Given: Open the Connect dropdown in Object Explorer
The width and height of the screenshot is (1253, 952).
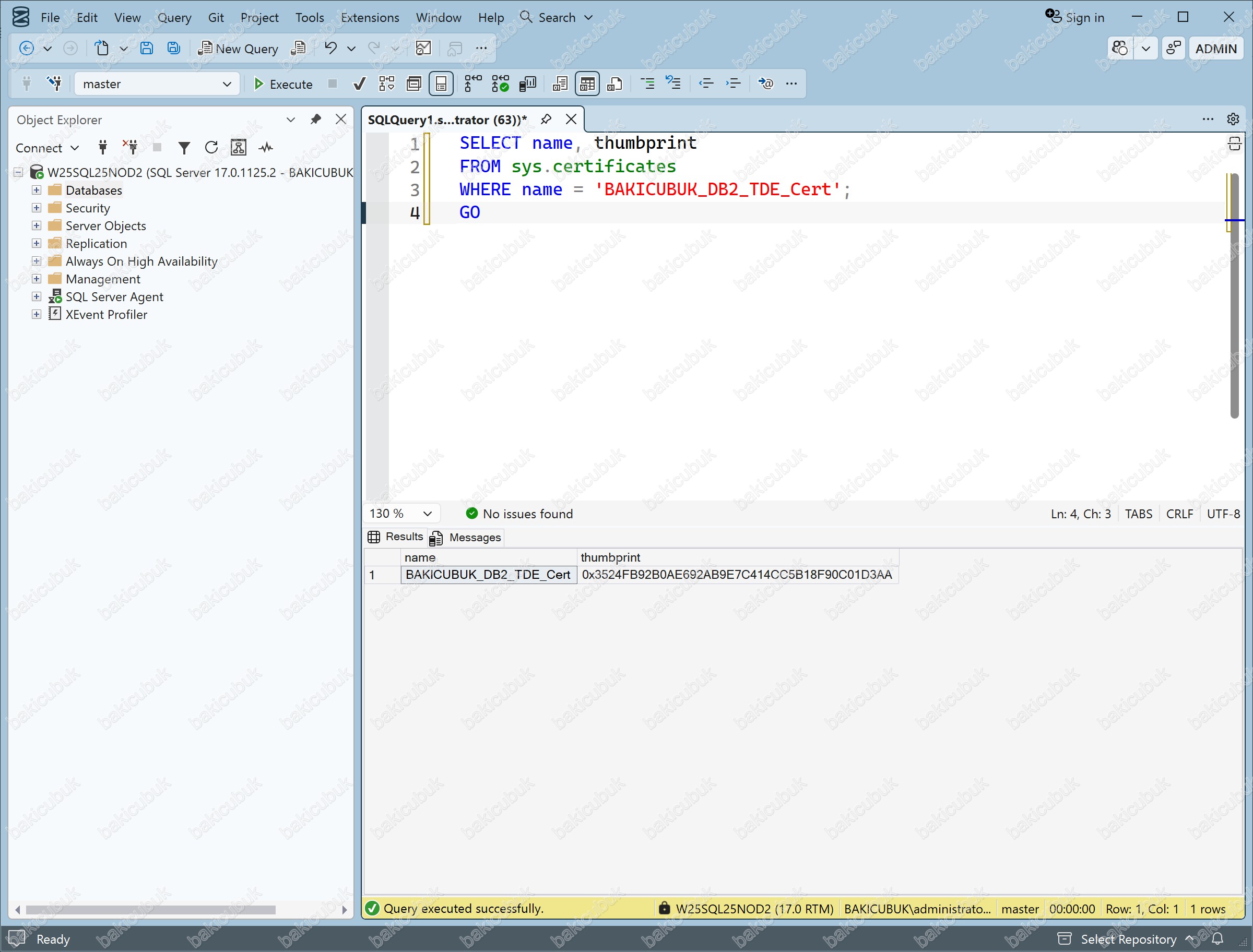Looking at the screenshot, I should pyautogui.click(x=48, y=148).
